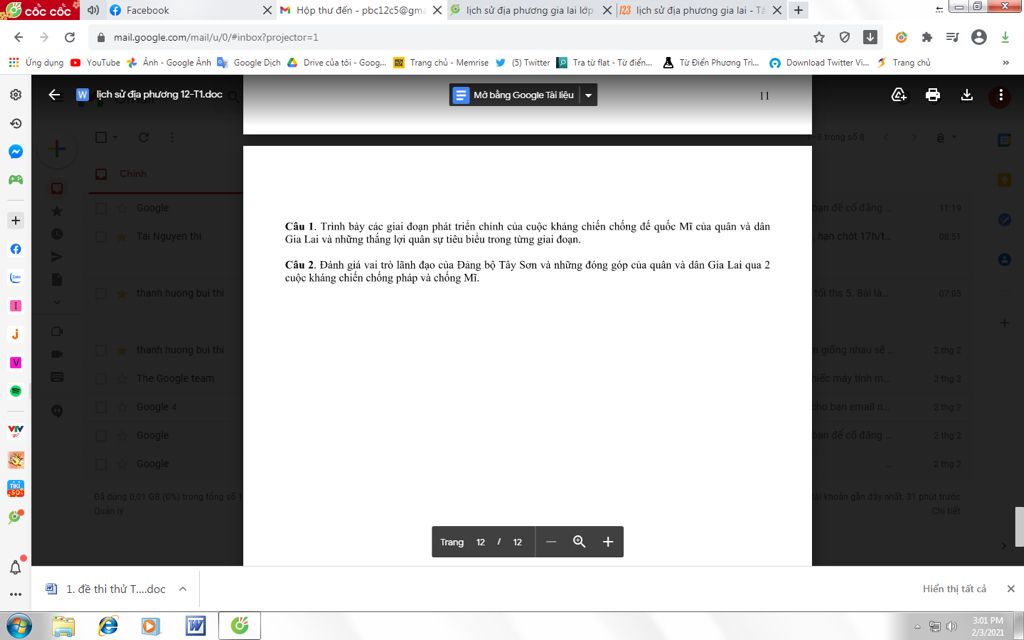Switch to the 123 lịch sử địa phương tab
Viewport: 1024px width, 640px height.
pyautogui.click(x=700, y=10)
